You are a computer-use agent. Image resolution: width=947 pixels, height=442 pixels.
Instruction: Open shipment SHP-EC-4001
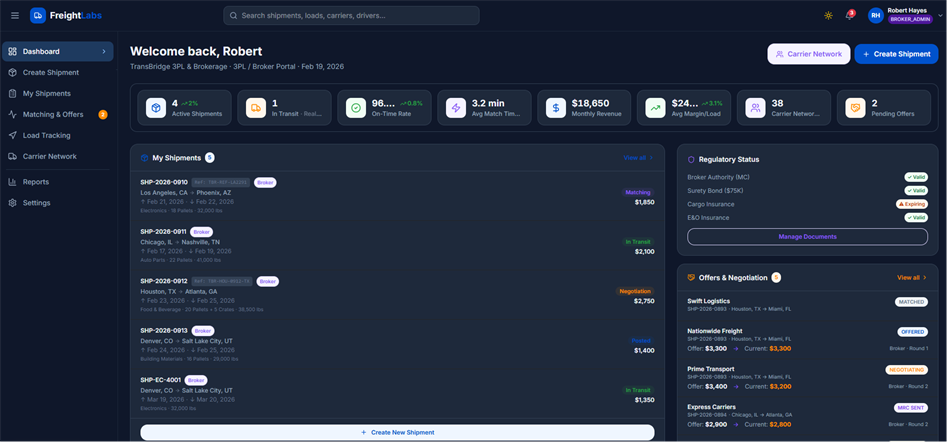[397, 394]
